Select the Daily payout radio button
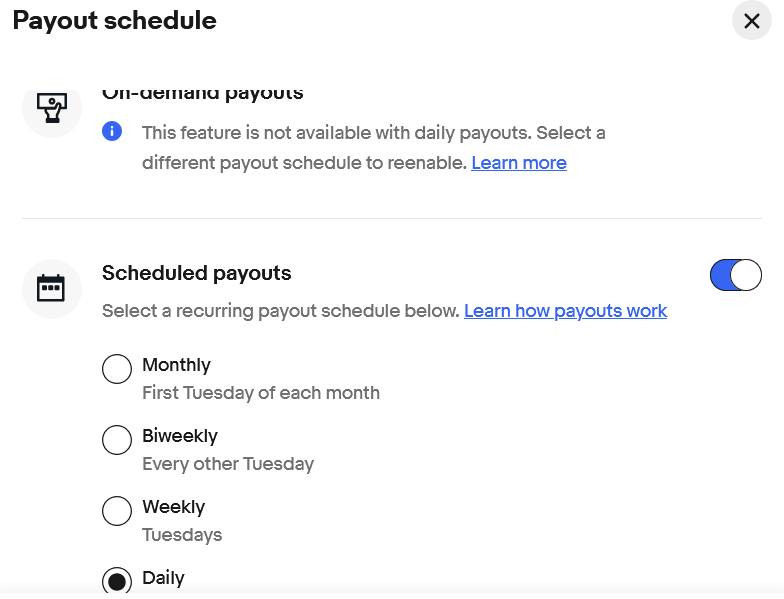This screenshot has height=599, width=784. [117, 582]
